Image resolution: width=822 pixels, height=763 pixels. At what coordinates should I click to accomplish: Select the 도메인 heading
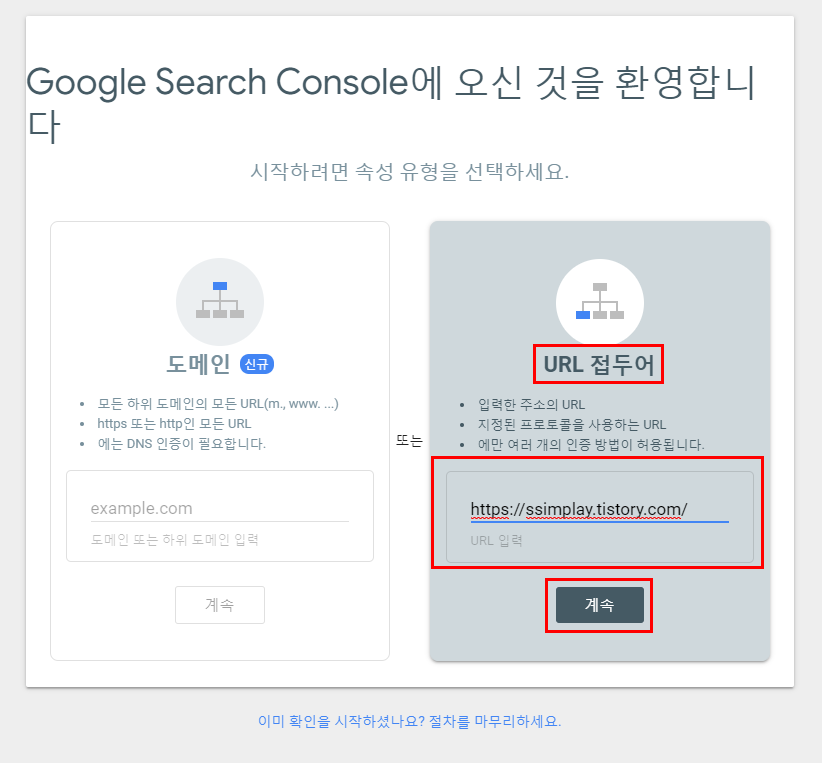(x=198, y=364)
